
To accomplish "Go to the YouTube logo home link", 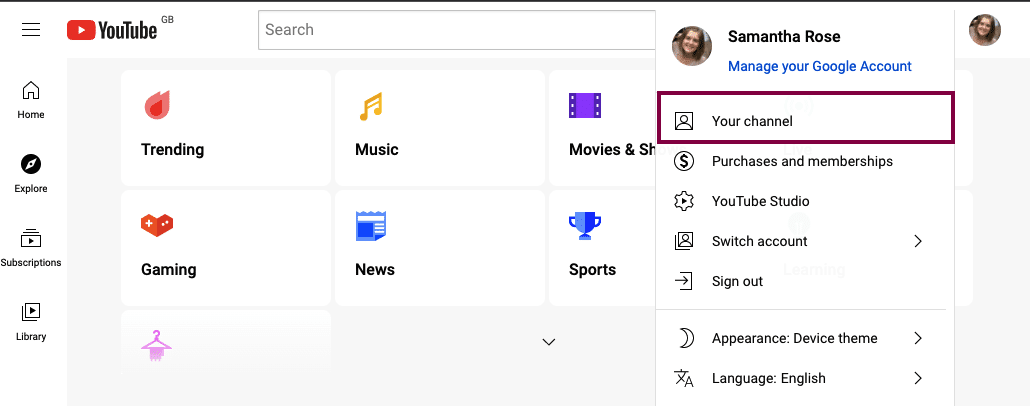I will (112, 30).
